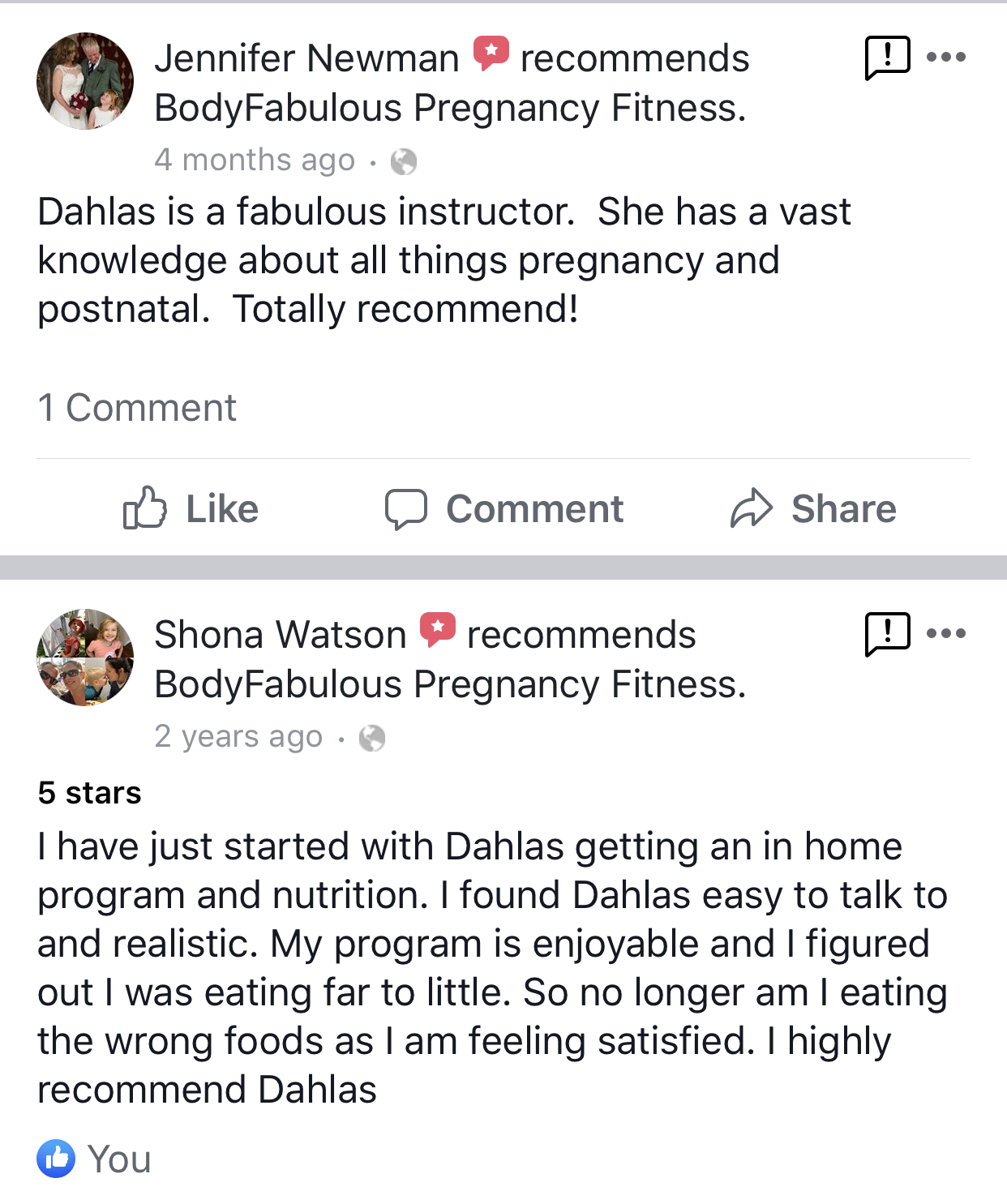Open Jennifer Newman's profile name link
The width and height of the screenshot is (1007, 1204).
coord(306,58)
